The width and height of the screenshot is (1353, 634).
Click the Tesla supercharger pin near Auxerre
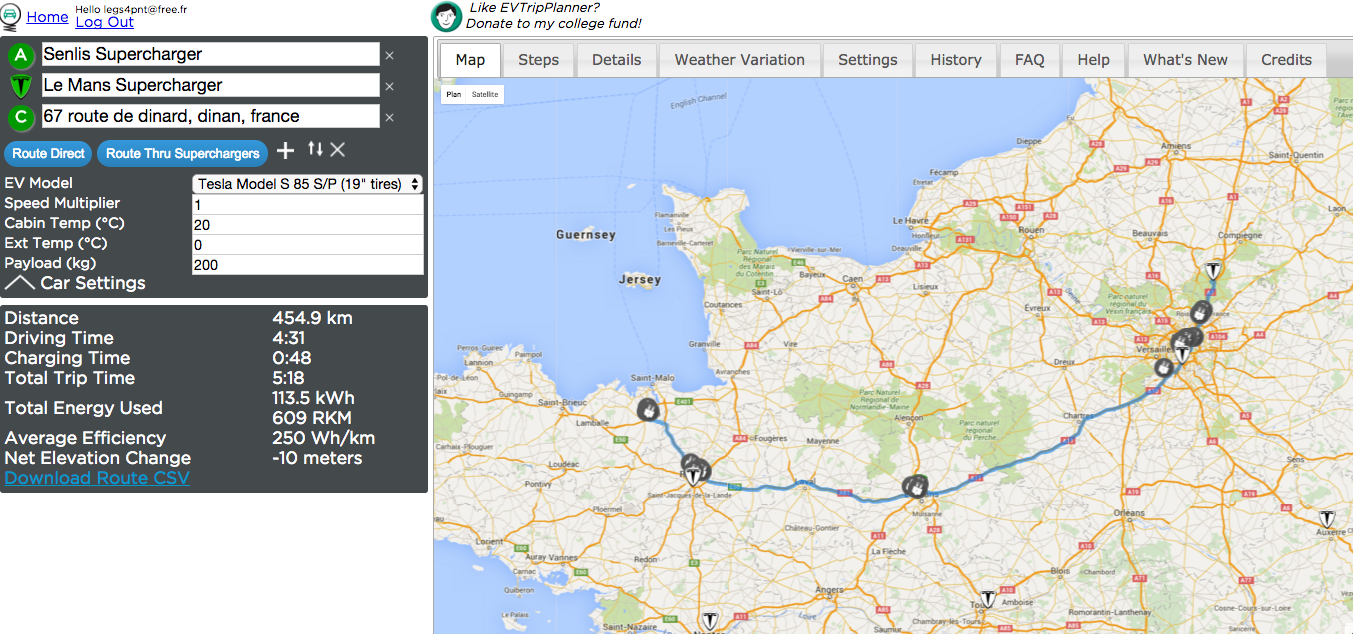click(1328, 519)
